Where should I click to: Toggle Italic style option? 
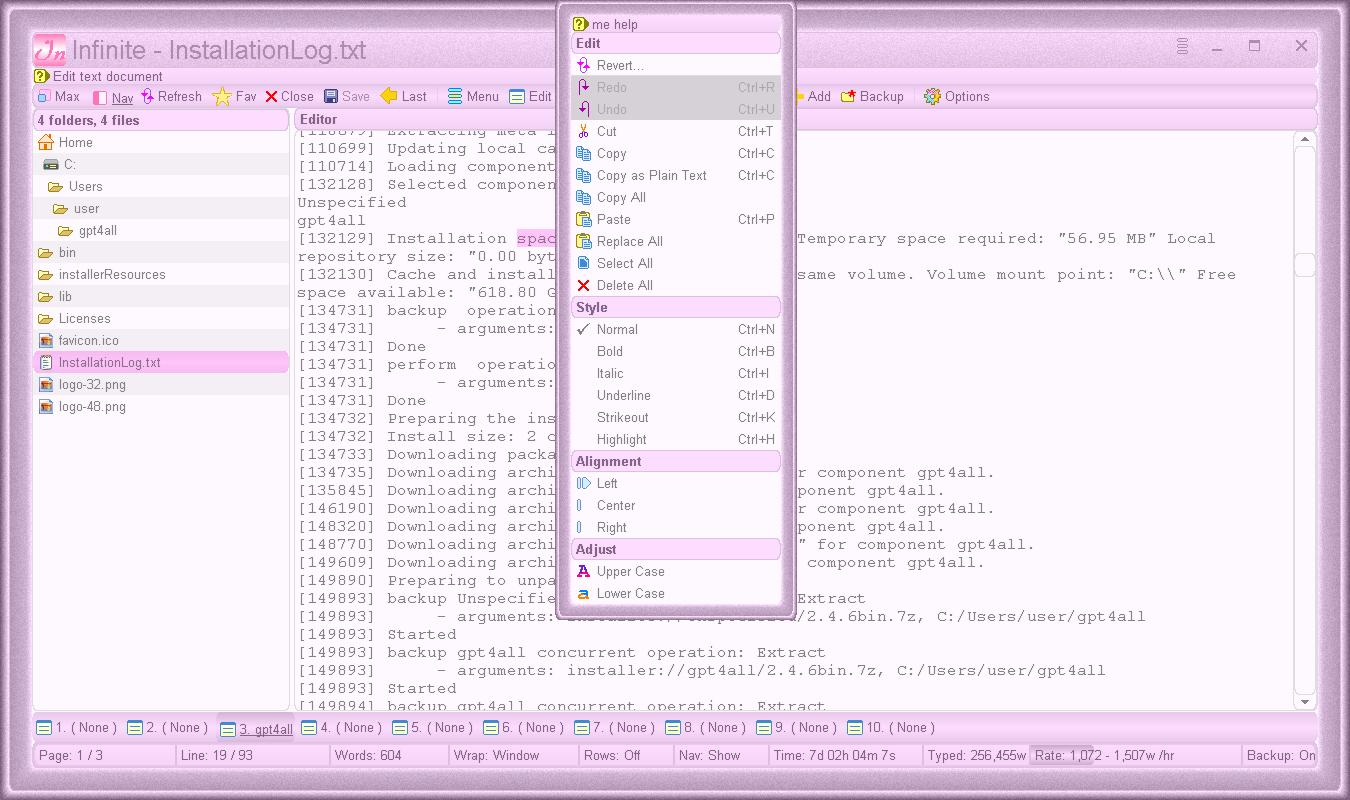click(676, 373)
